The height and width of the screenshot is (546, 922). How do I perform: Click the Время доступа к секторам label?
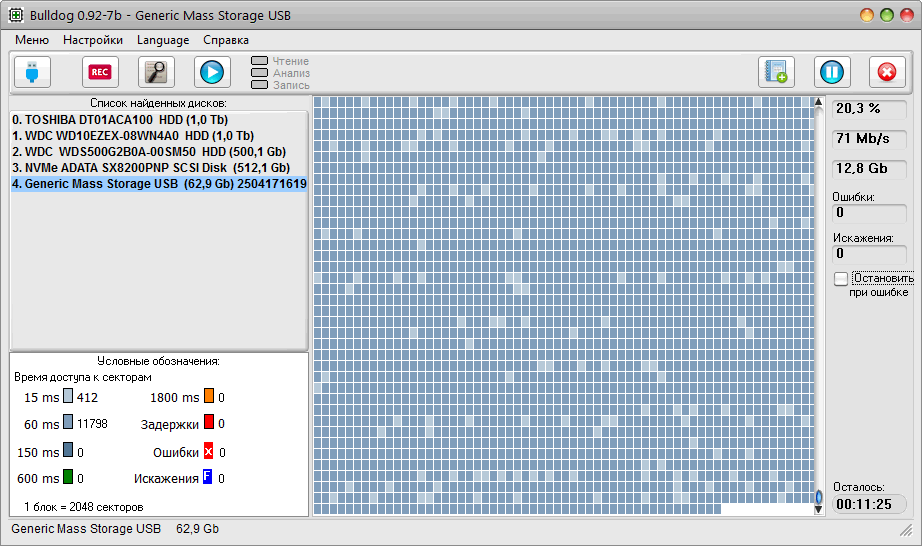pos(83,377)
